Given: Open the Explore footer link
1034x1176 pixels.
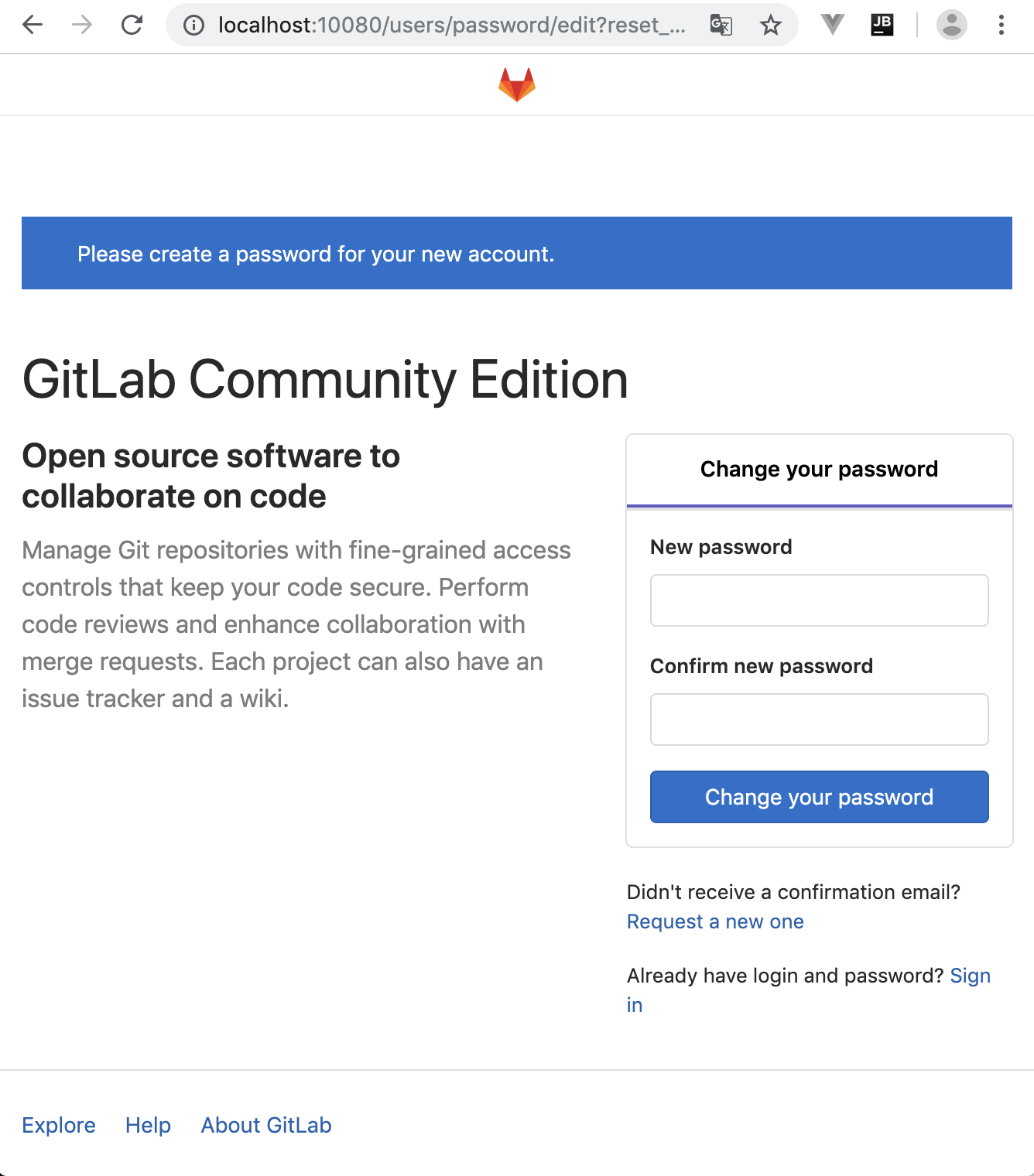Looking at the screenshot, I should [59, 1125].
